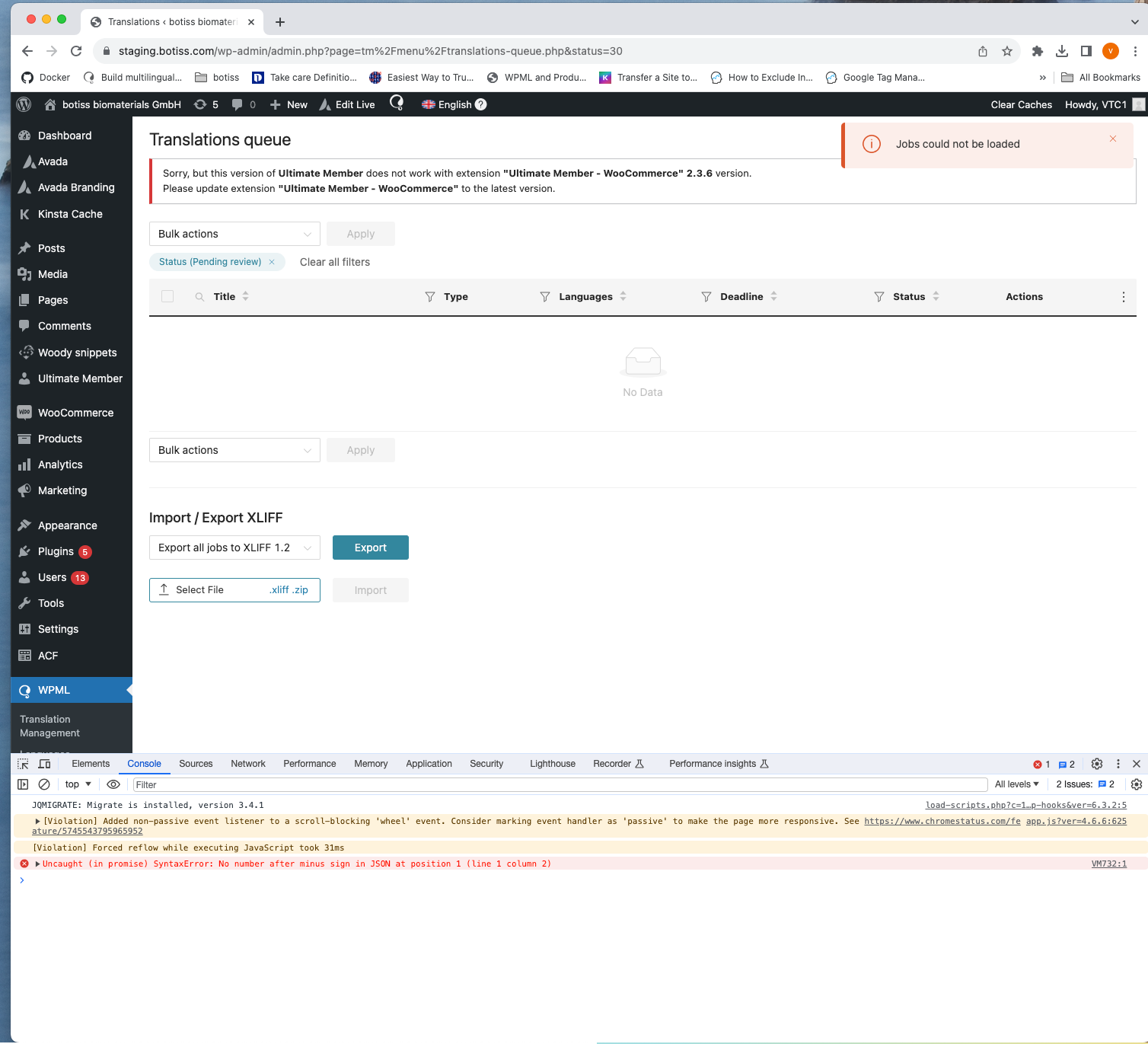Open Chrome downloads icon
The height and width of the screenshot is (1044, 1148).
1062,51
